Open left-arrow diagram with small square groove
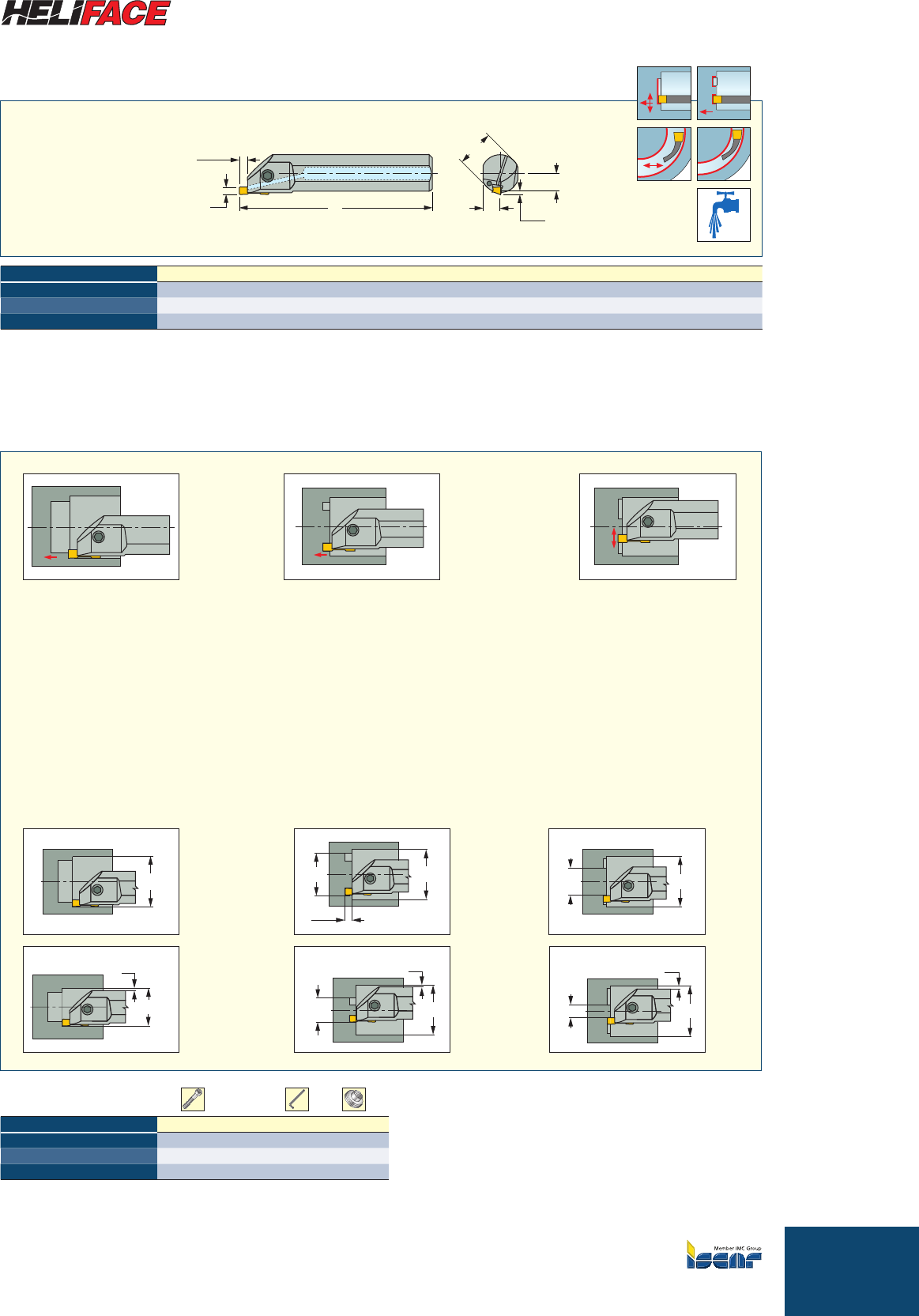This screenshot has height=1316, width=919. click(x=361, y=526)
